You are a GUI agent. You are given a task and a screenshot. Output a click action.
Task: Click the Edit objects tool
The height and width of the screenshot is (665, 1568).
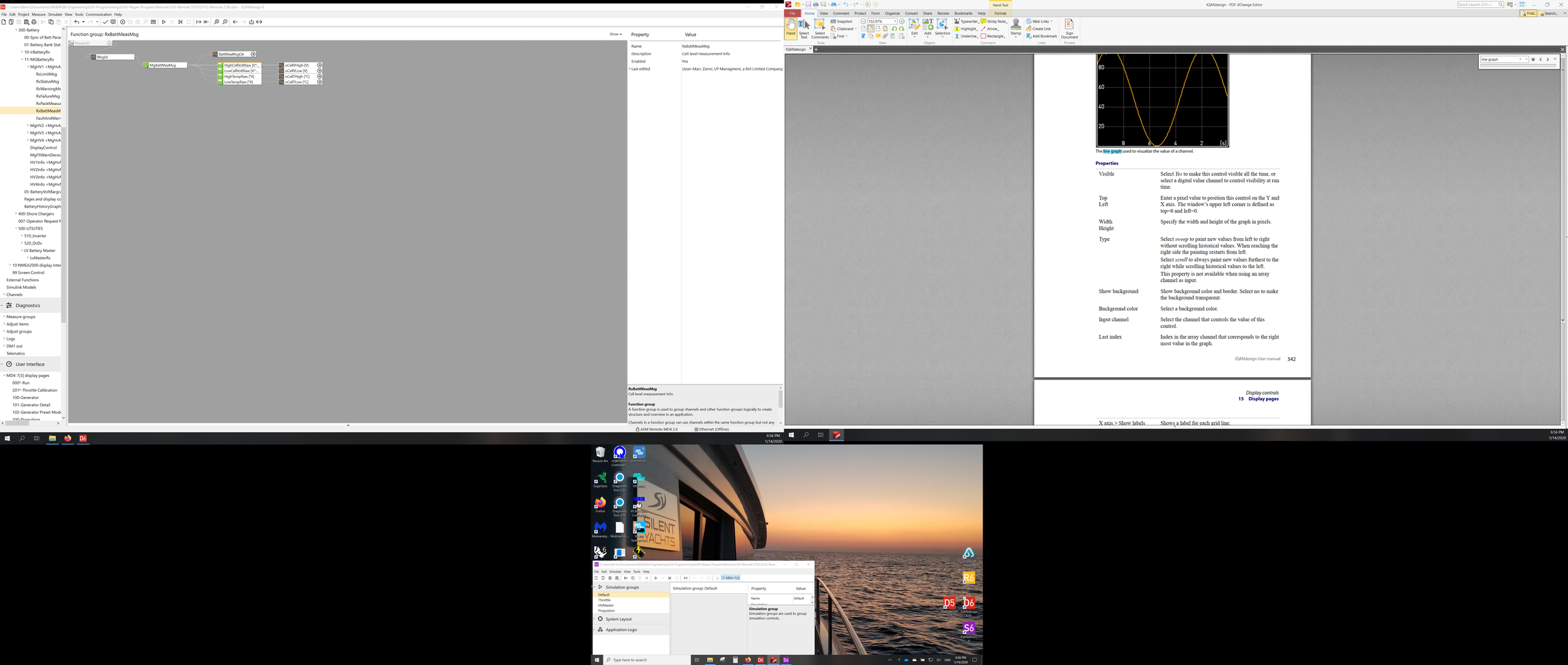pyautogui.click(x=914, y=28)
